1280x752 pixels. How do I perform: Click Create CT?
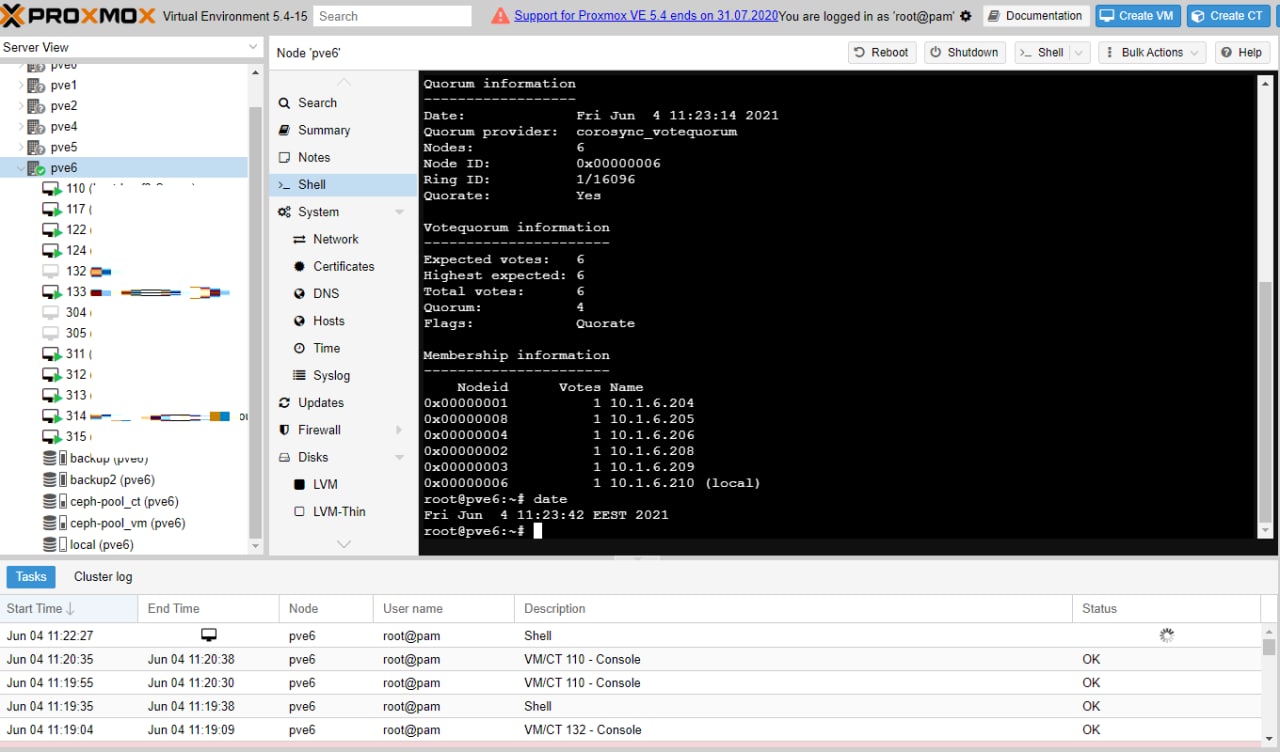pos(1229,16)
